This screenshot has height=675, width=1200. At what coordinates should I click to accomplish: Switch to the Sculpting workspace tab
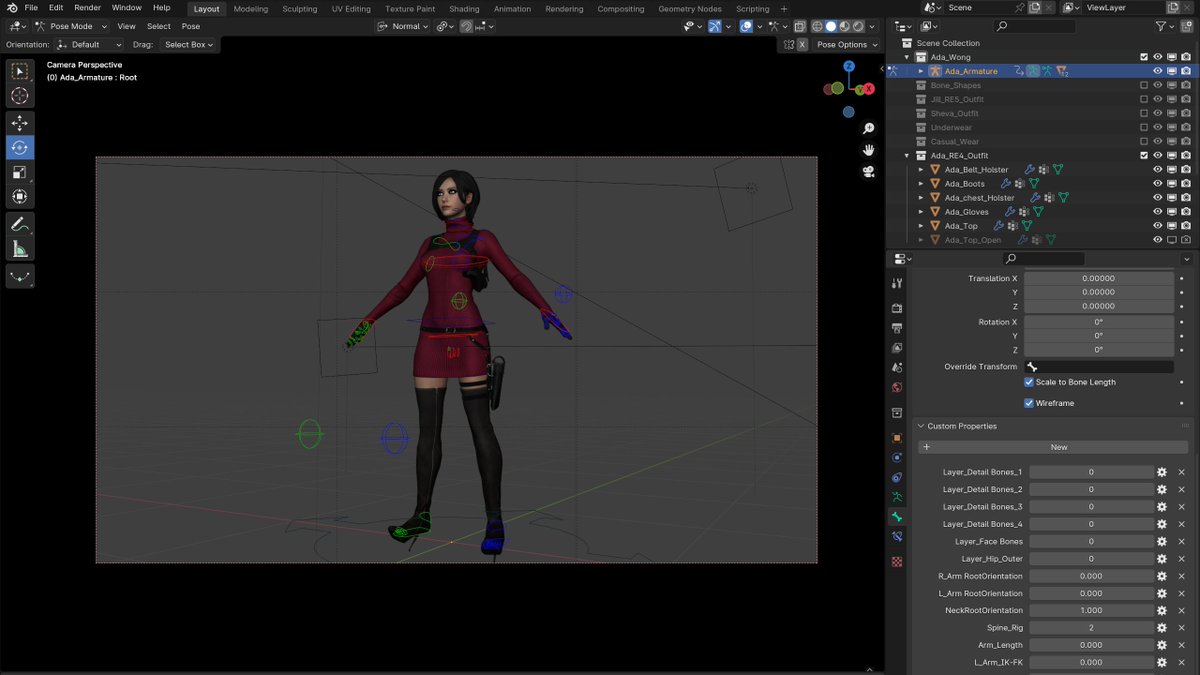coord(299,9)
